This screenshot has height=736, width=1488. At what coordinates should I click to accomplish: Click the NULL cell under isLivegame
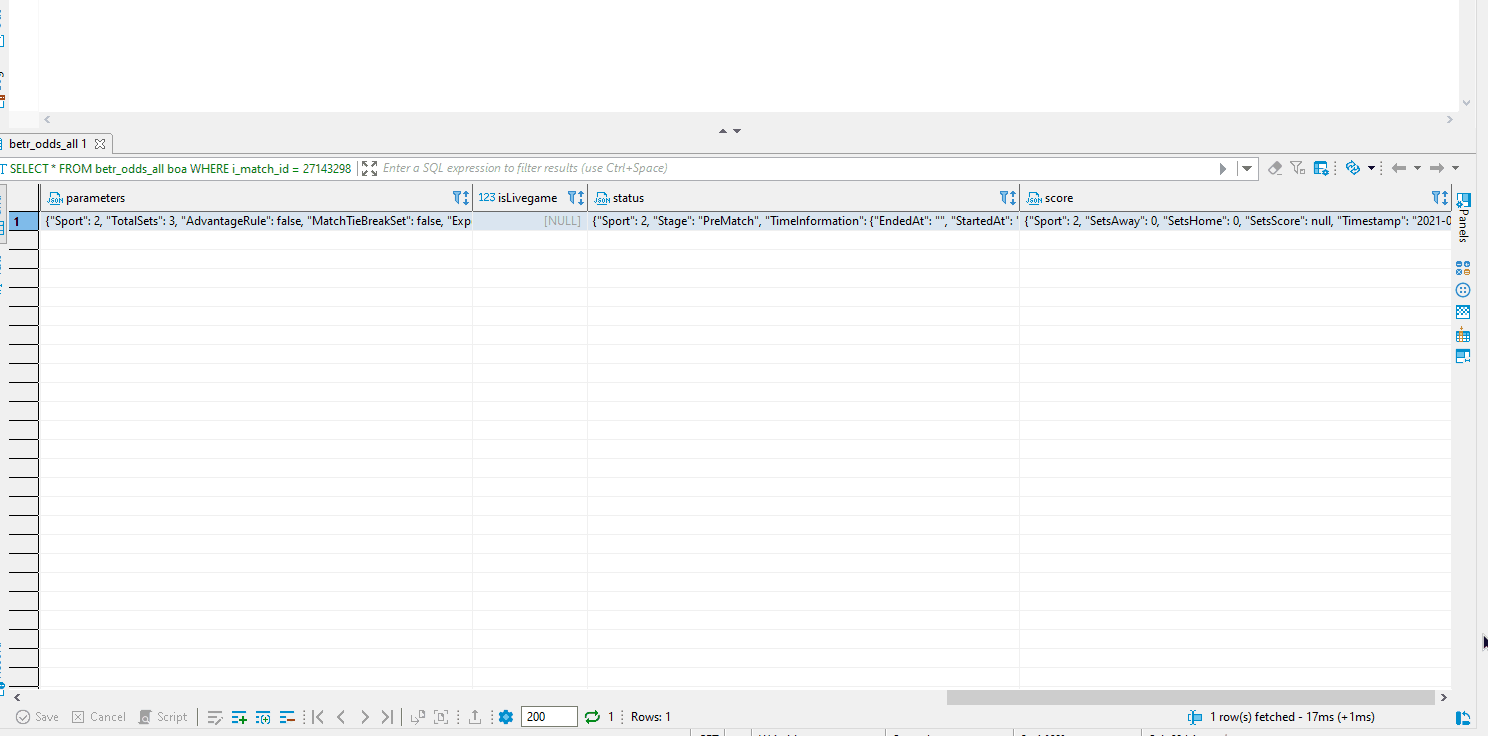coord(530,220)
